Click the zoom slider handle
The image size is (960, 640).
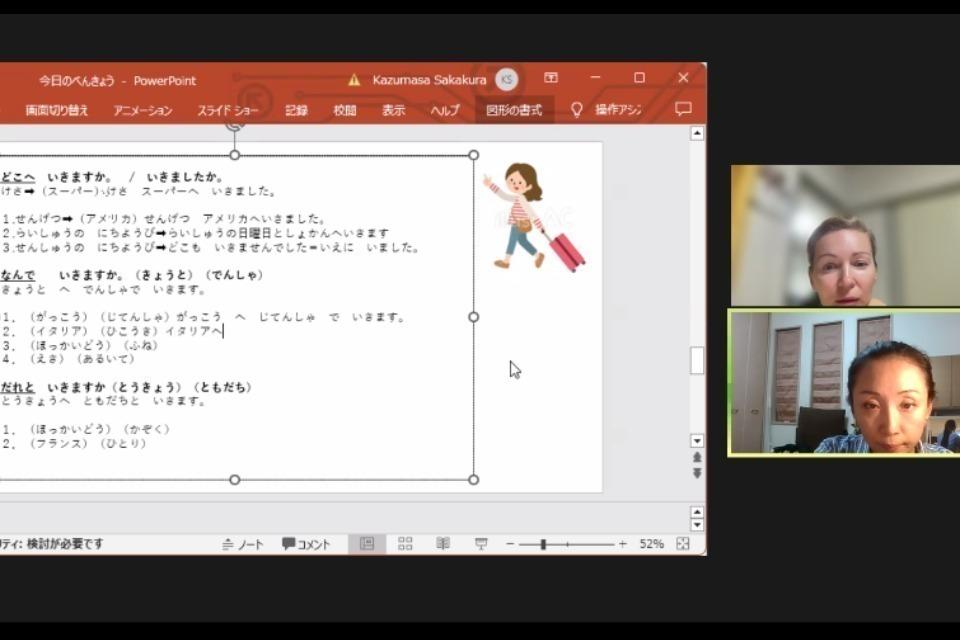click(543, 544)
